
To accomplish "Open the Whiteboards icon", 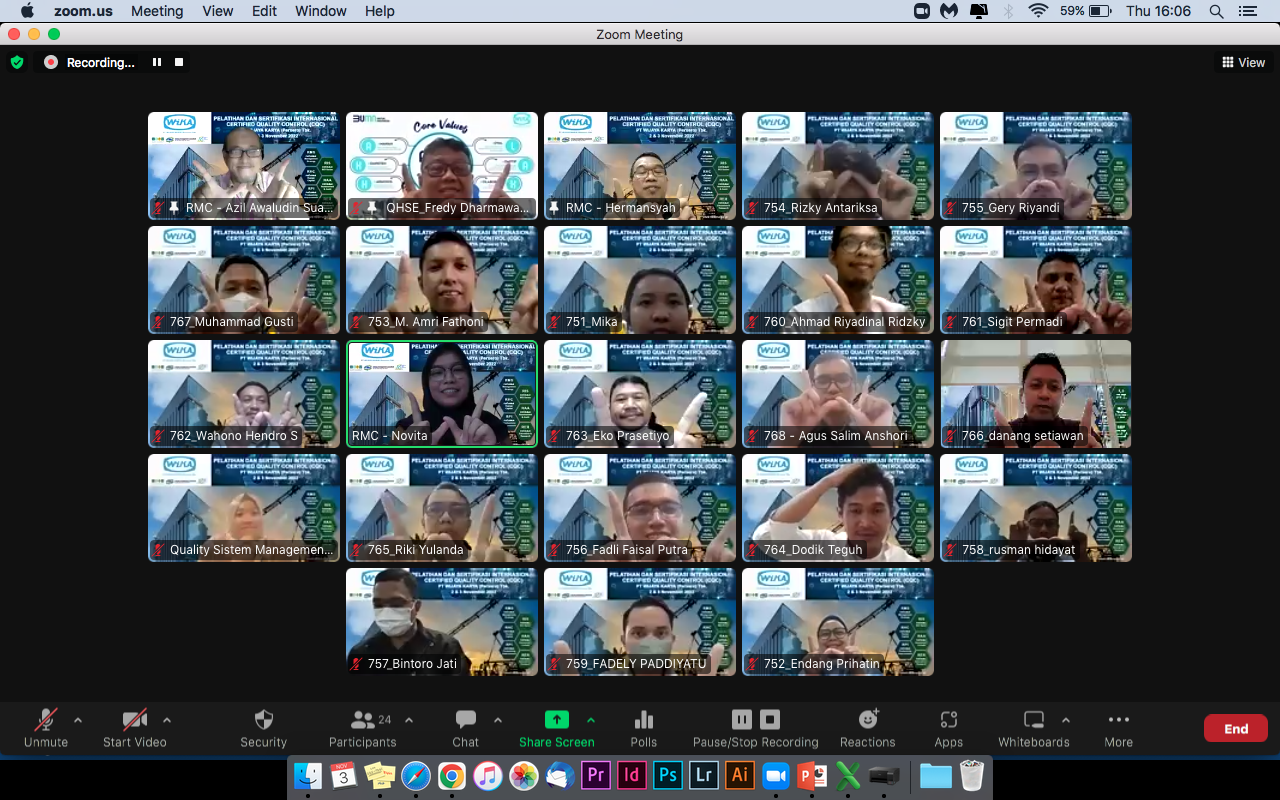I will 1034,721.
